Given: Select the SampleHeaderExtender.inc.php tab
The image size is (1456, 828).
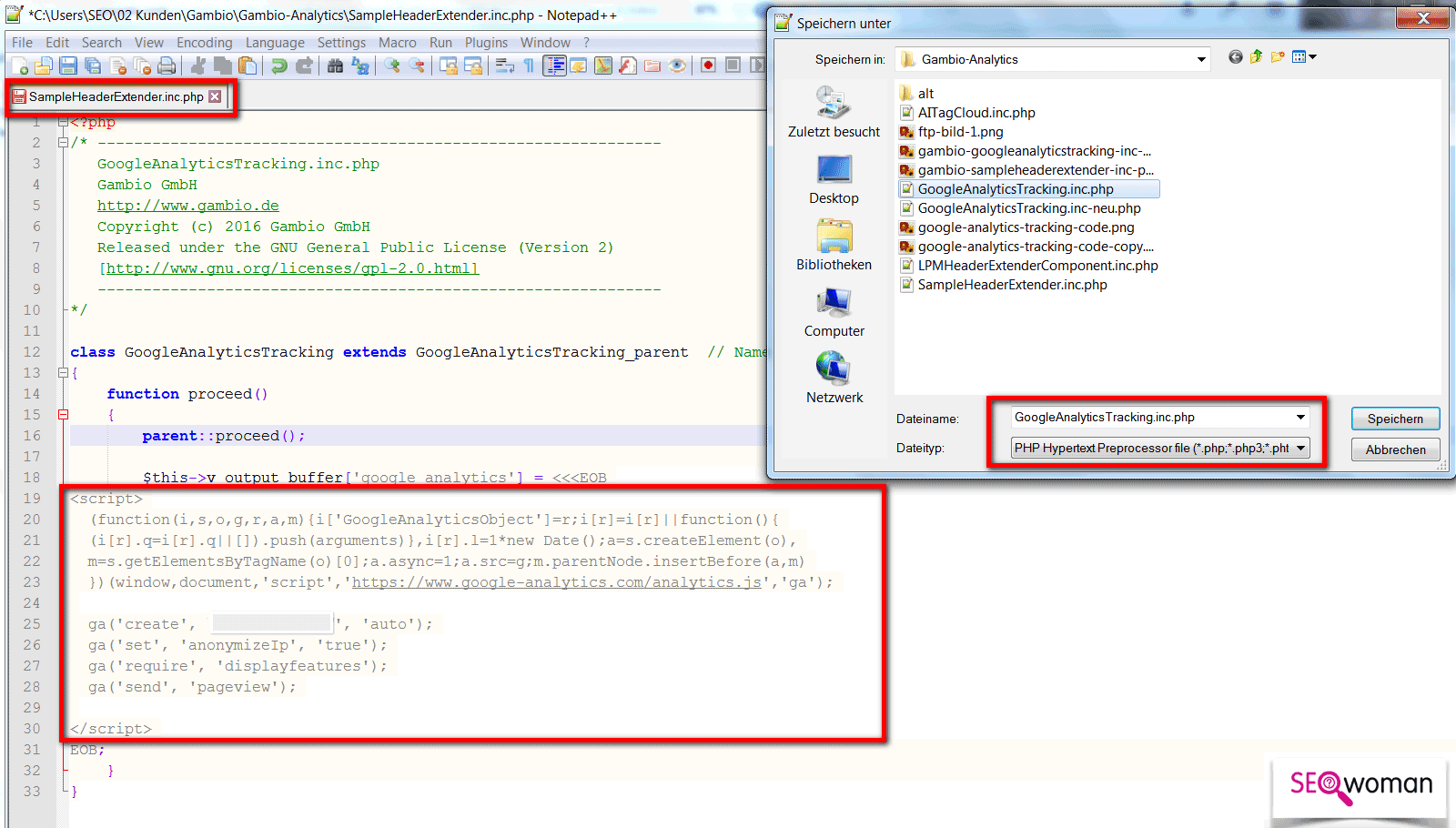Looking at the screenshot, I should pyautogui.click(x=116, y=96).
